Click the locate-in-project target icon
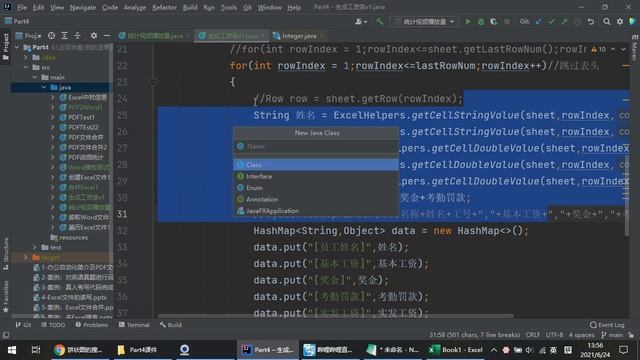This screenshot has width=640, height=360. pyautogui.click(x=51, y=36)
